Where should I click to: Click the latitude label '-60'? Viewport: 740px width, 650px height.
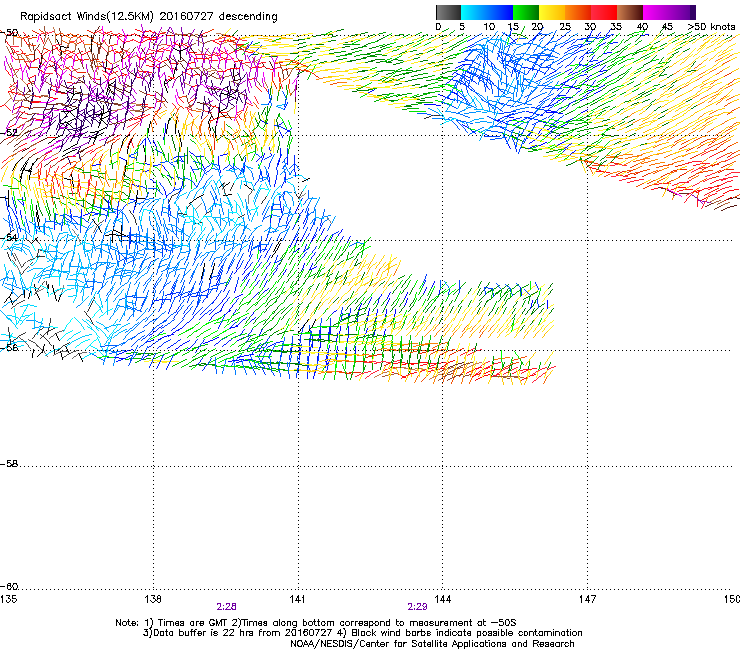click(x=9, y=586)
